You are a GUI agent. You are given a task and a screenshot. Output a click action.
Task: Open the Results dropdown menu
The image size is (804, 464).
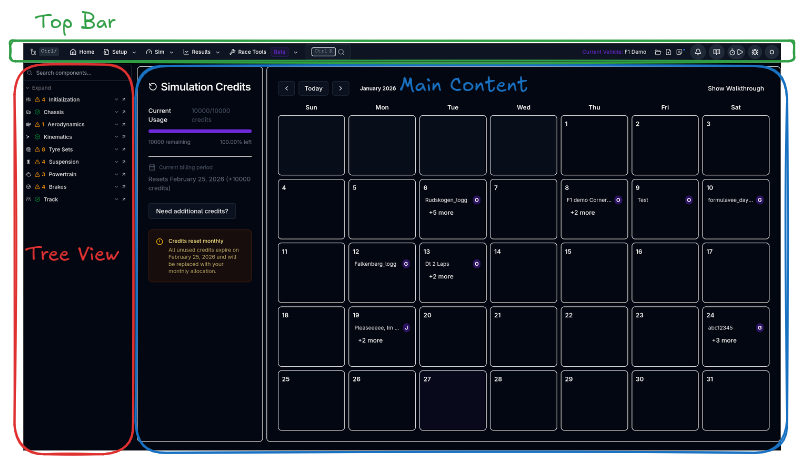tap(200, 52)
